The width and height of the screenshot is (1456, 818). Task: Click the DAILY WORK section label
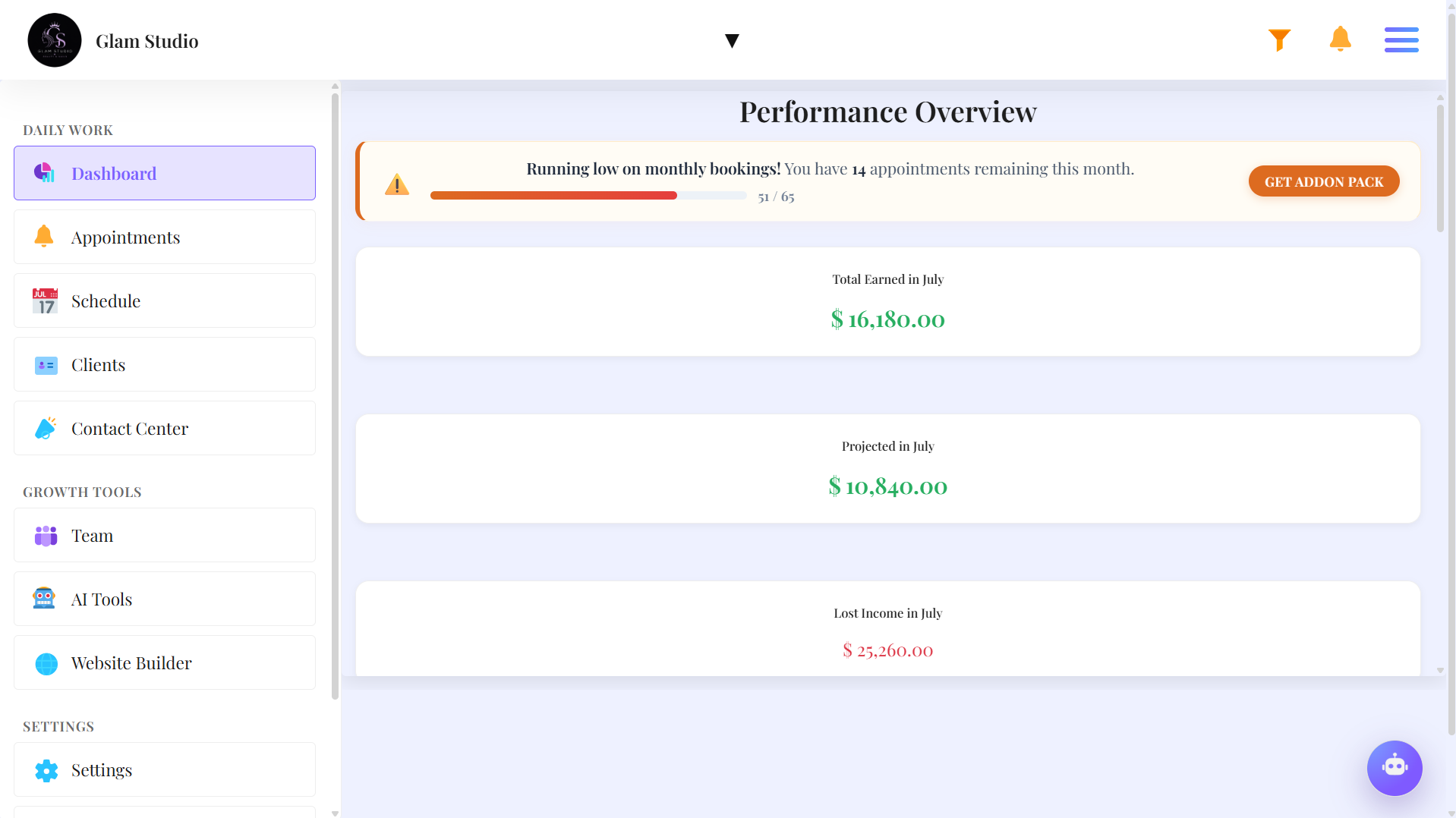coord(68,131)
